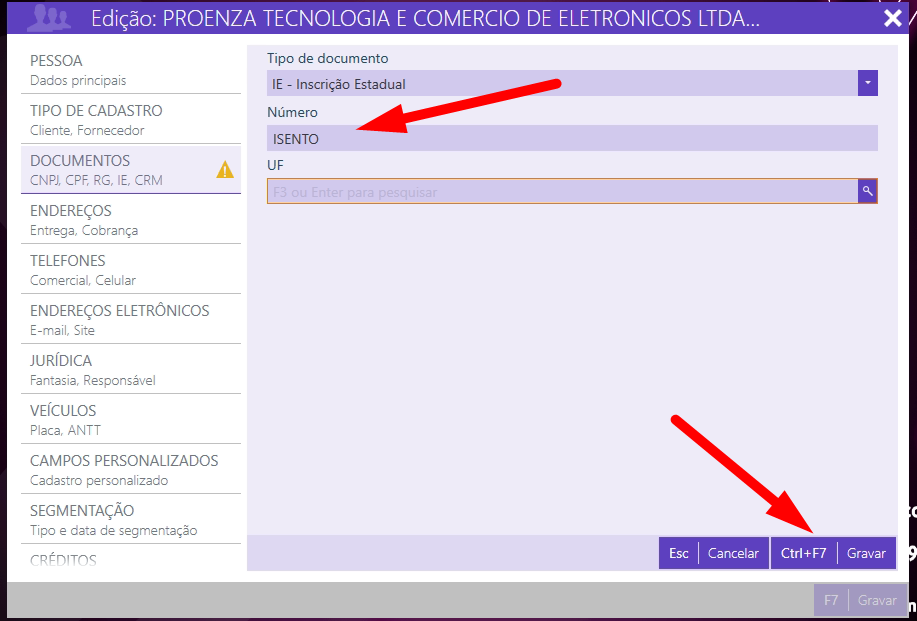Click the UF search magnifier icon
The image size is (917, 621).
click(x=867, y=191)
